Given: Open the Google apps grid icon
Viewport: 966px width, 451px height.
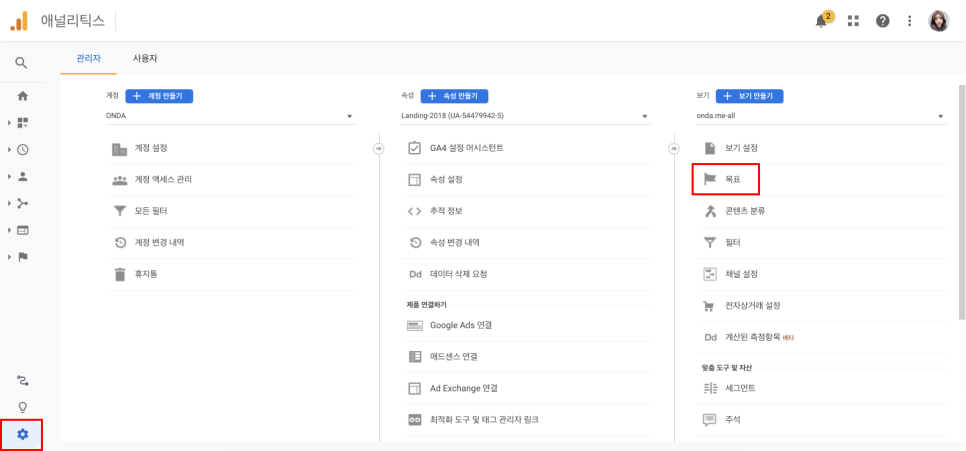Looking at the screenshot, I should 853,21.
